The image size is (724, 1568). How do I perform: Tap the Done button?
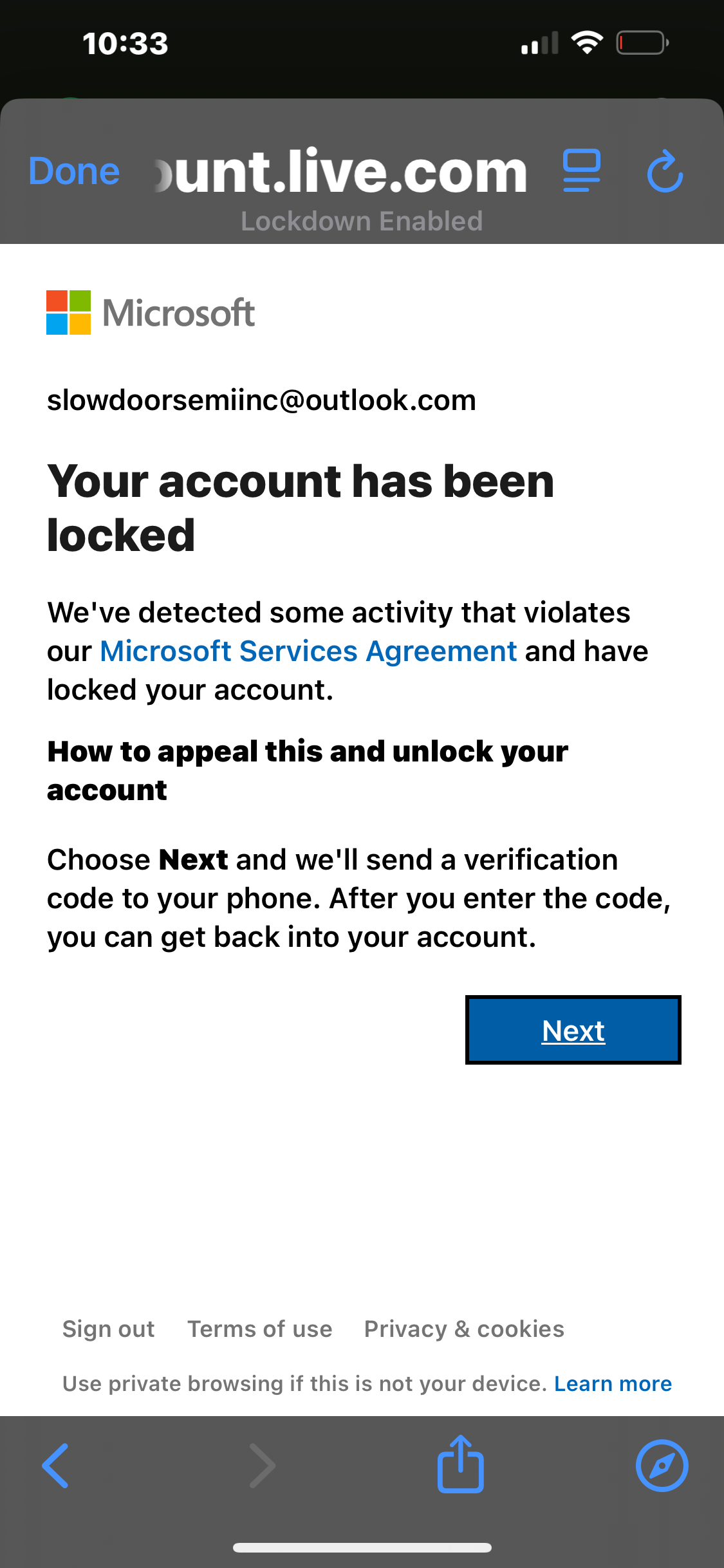74,172
